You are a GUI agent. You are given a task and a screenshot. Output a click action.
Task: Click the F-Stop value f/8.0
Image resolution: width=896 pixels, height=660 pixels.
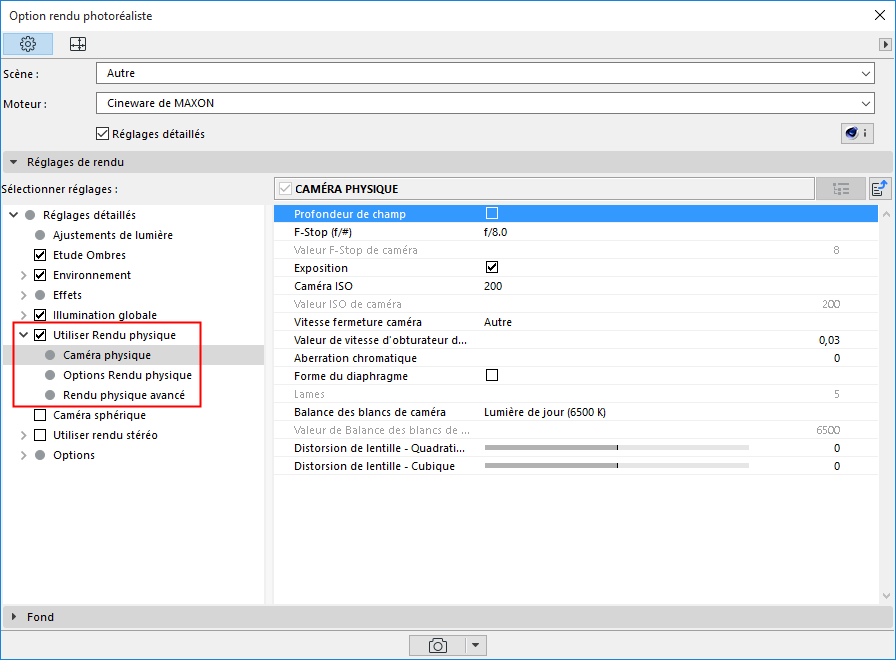495,232
